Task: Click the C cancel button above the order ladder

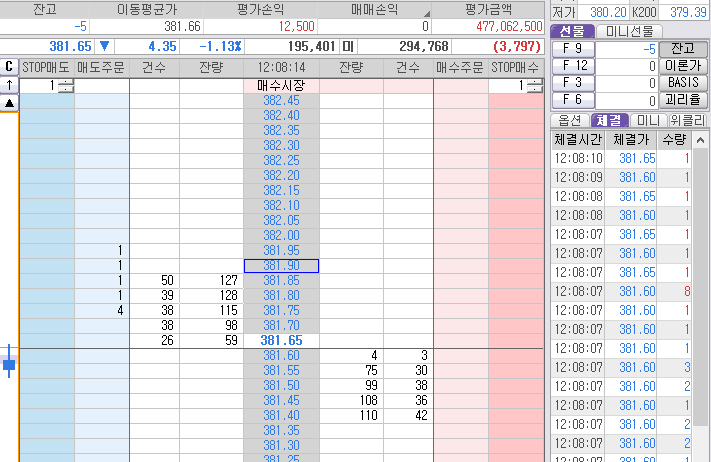Action: pyautogui.click(x=9, y=67)
